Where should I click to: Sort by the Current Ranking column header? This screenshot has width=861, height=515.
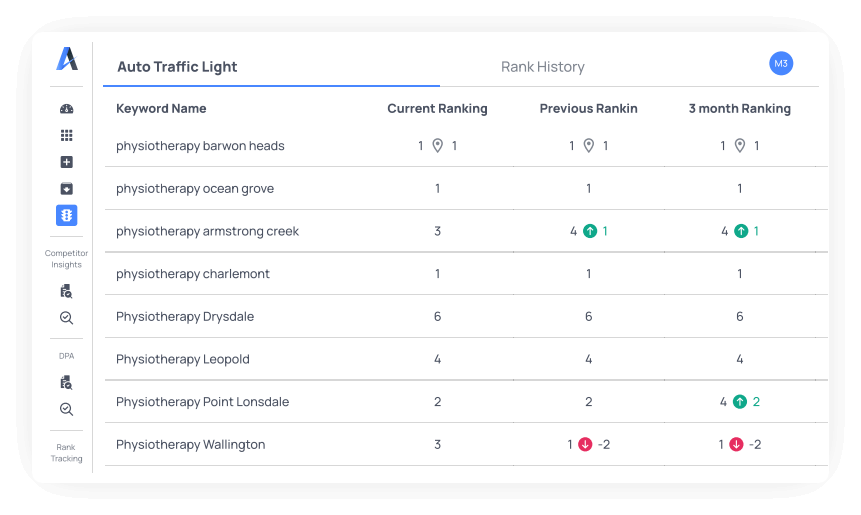(x=437, y=109)
